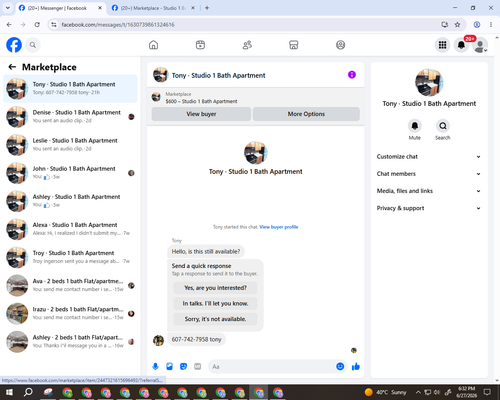Attach a file with the photo icon

point(169,367)
